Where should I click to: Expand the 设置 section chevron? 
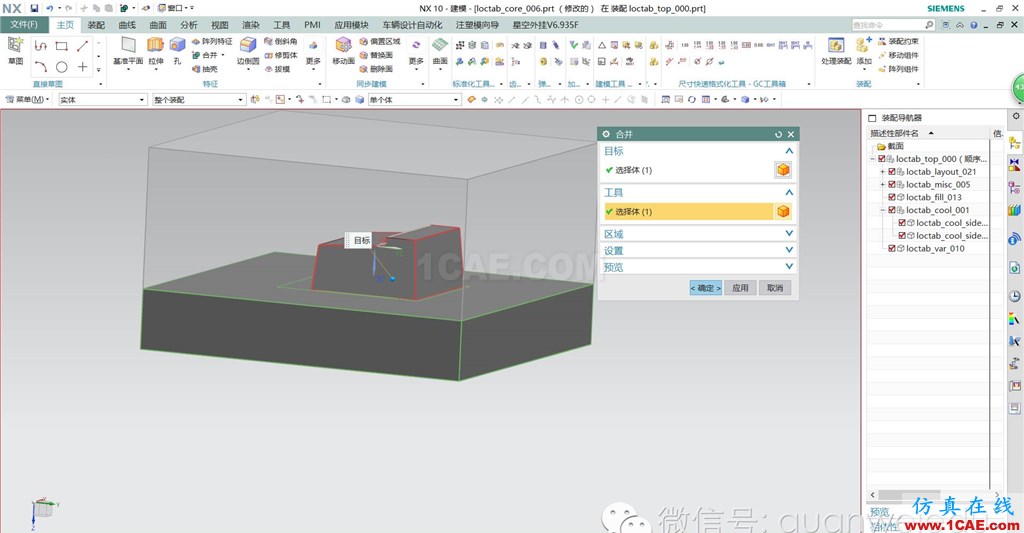(x=789, y=250)
